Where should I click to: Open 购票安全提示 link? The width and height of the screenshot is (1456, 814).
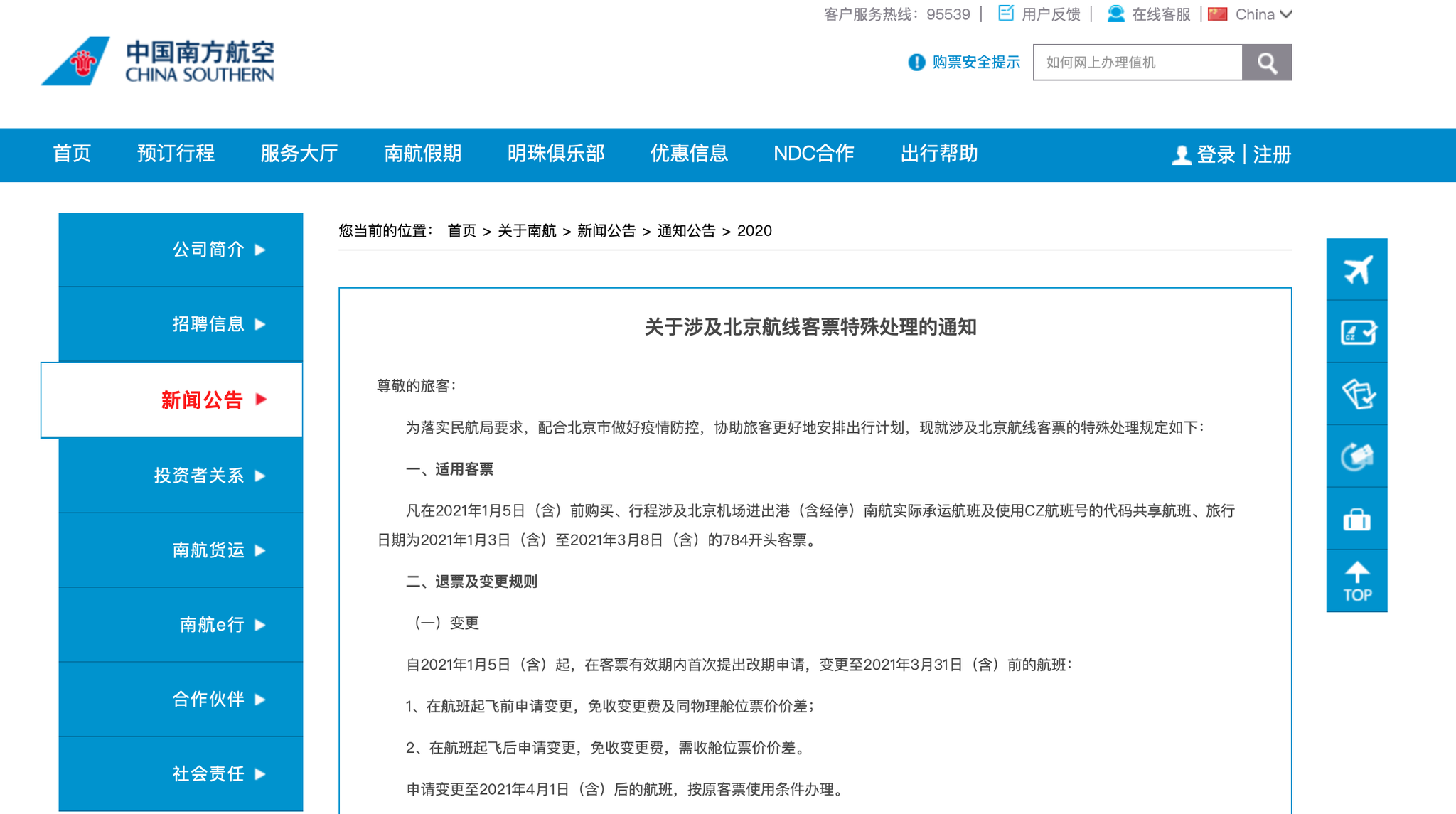pyautogui.click(x=976, y=63)
